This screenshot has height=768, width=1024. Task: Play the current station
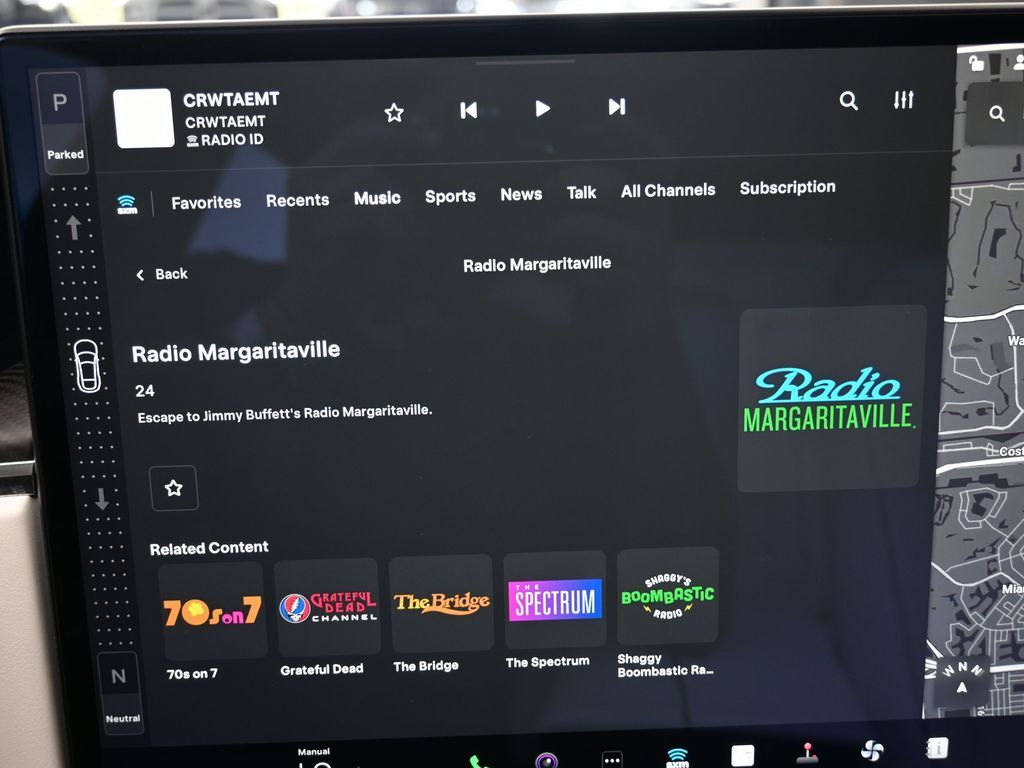pyautogui.click(x=542, y=108)
